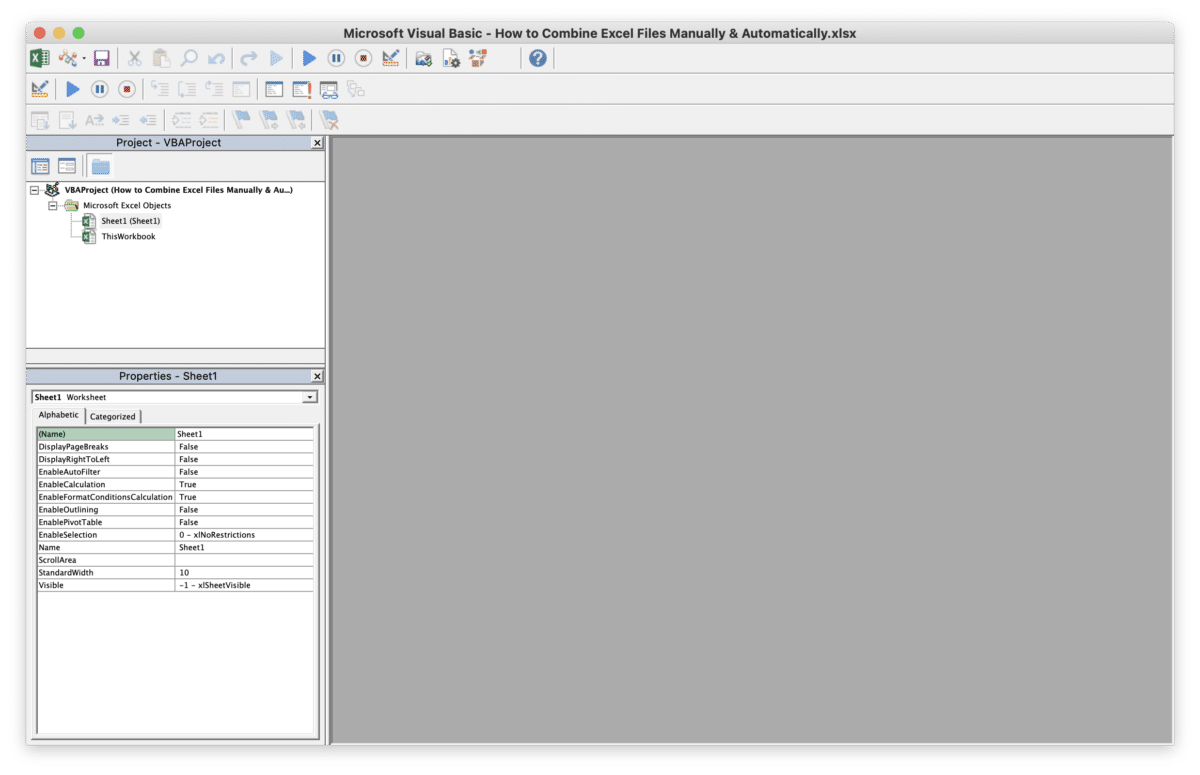Click the Reset icon to stop execution
The width and height of the screenshot is (1200, 775).
coord(363,58)
